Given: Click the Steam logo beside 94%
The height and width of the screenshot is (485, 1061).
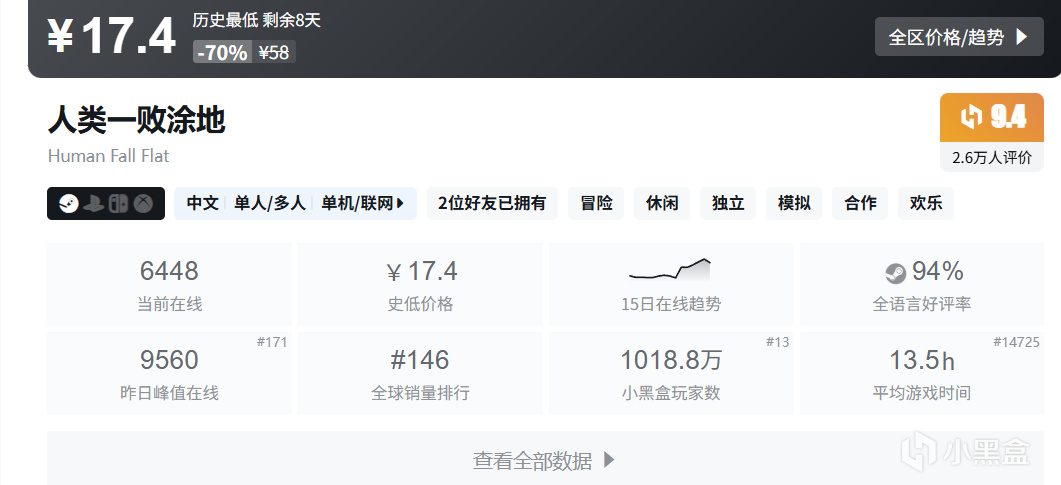Looking at the screenshot, I should (x=896, y=273).
